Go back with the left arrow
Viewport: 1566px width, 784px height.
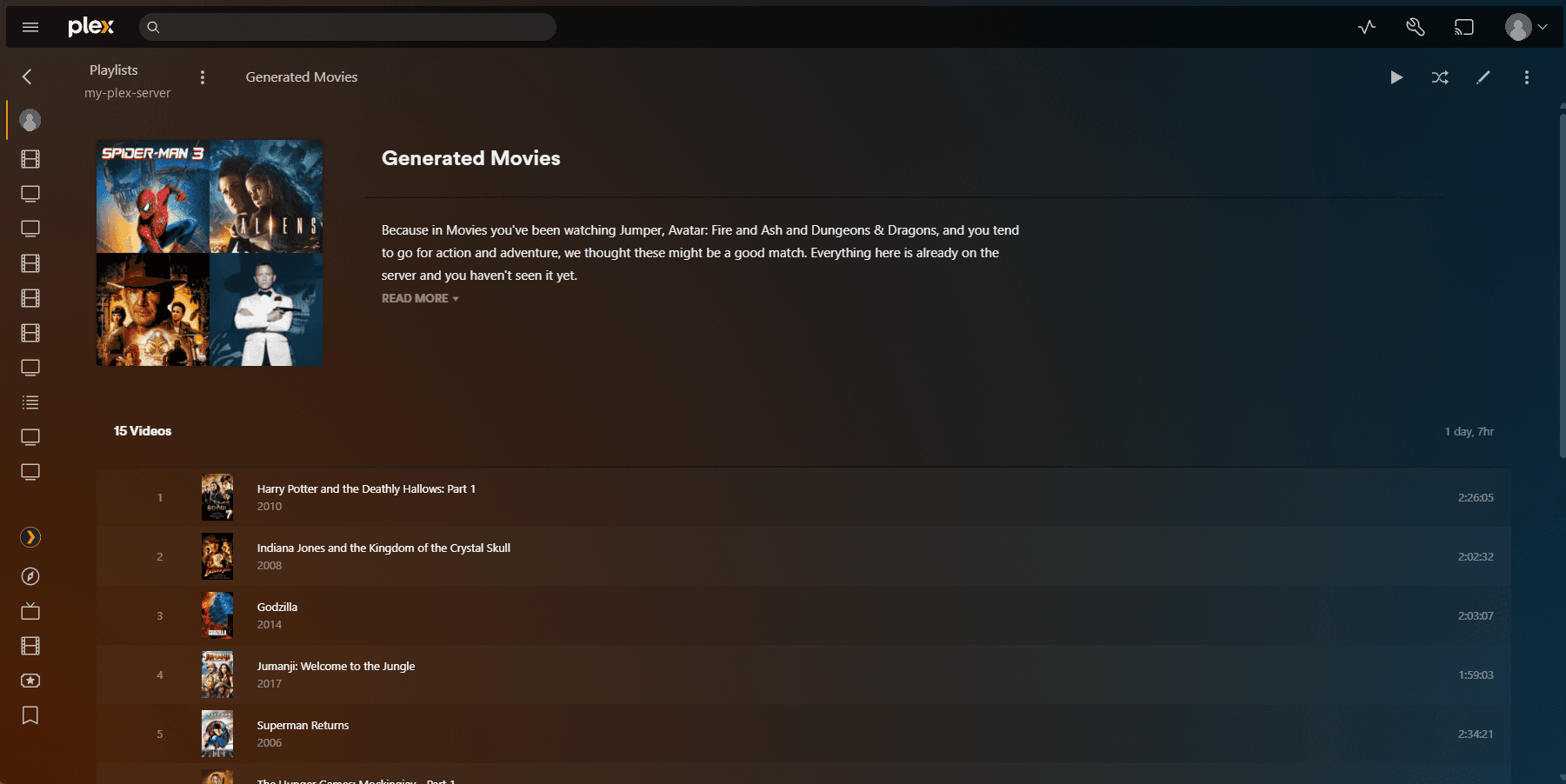[x=27, y=76]
